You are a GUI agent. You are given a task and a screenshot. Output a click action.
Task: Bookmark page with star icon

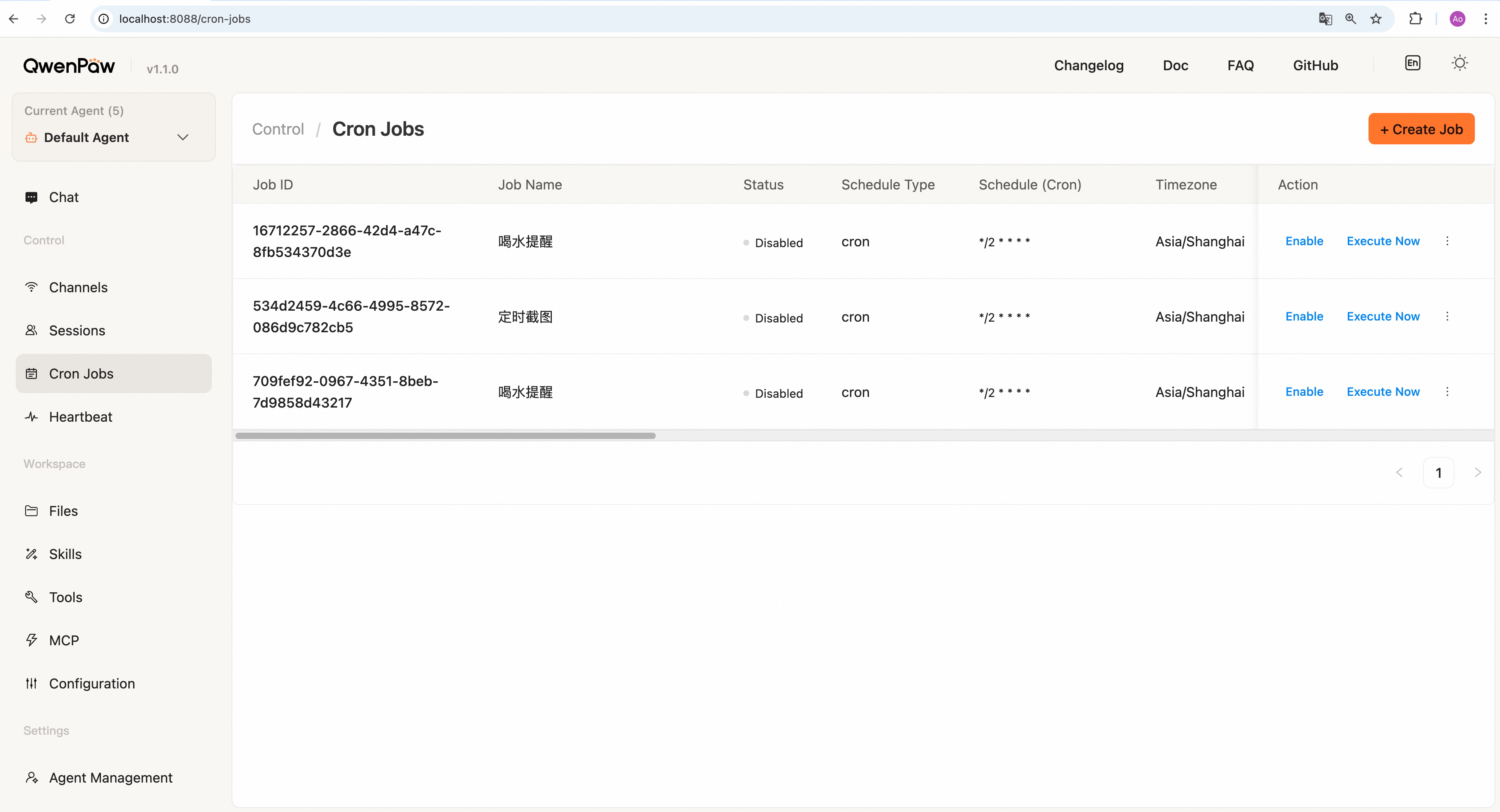(1375, 18)
